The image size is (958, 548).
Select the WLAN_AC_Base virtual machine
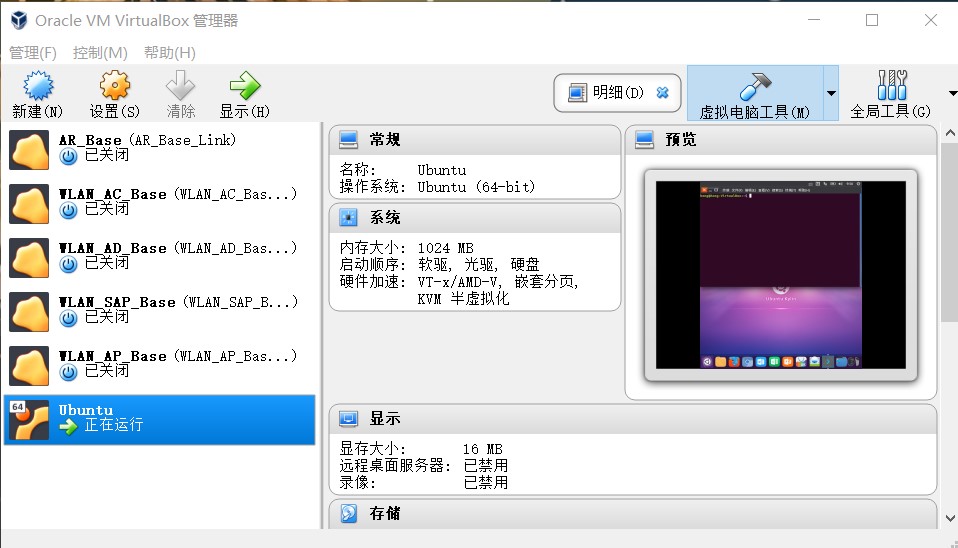click(159, 203)
